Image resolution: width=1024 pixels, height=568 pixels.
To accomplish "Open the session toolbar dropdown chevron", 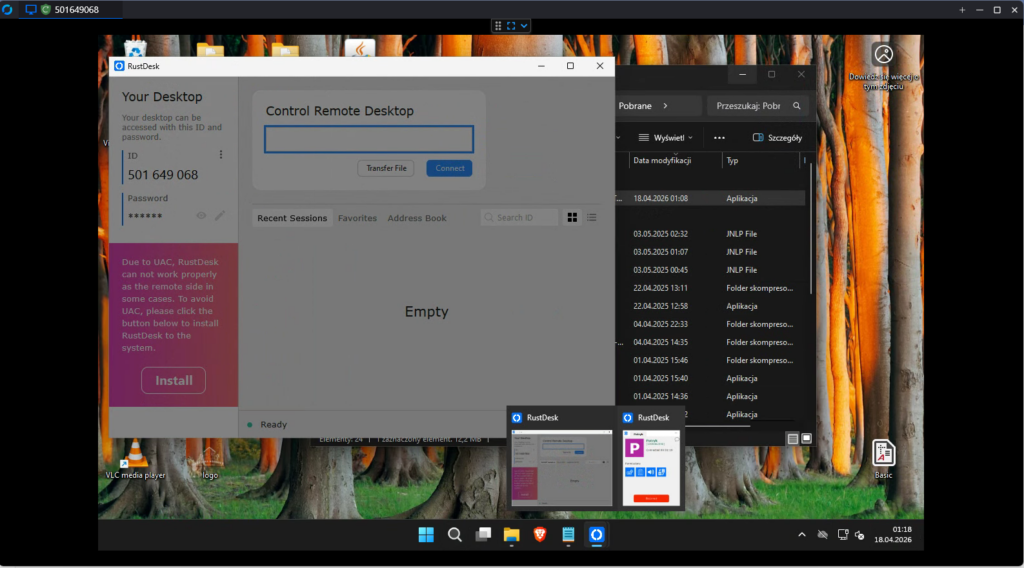I will tap(525, 25).
